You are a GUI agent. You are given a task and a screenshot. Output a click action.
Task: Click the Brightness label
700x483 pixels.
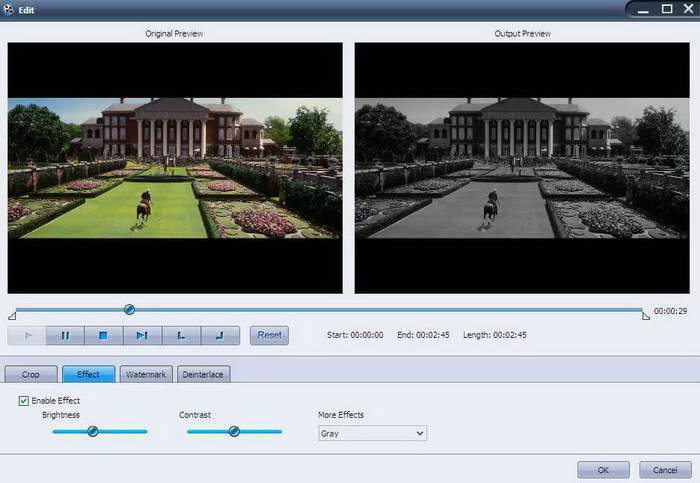tap(61, 415)
